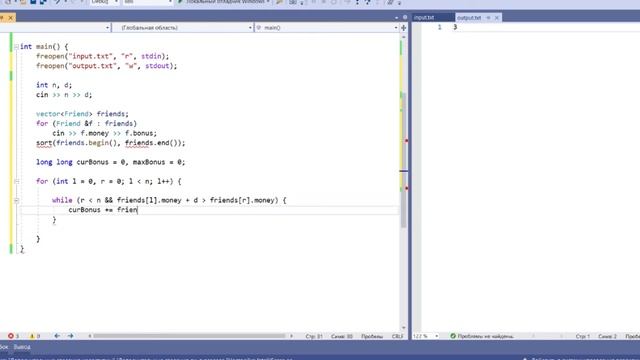Click the vector<Friend> friends declaration

[x=82, y=114]
